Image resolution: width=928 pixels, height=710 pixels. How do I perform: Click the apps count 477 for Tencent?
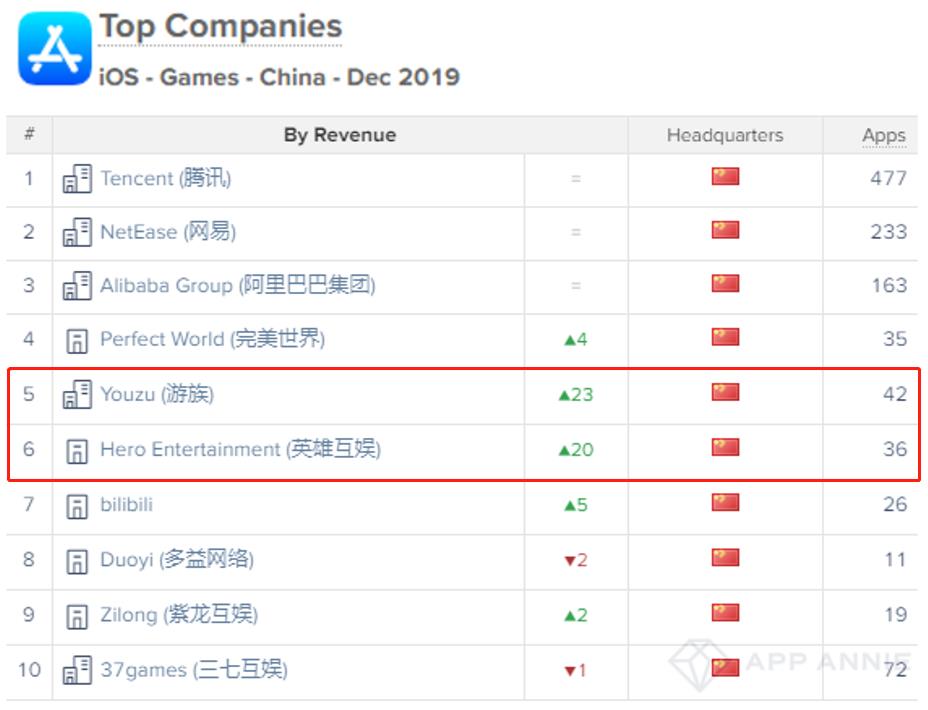(x=888, y=178)
